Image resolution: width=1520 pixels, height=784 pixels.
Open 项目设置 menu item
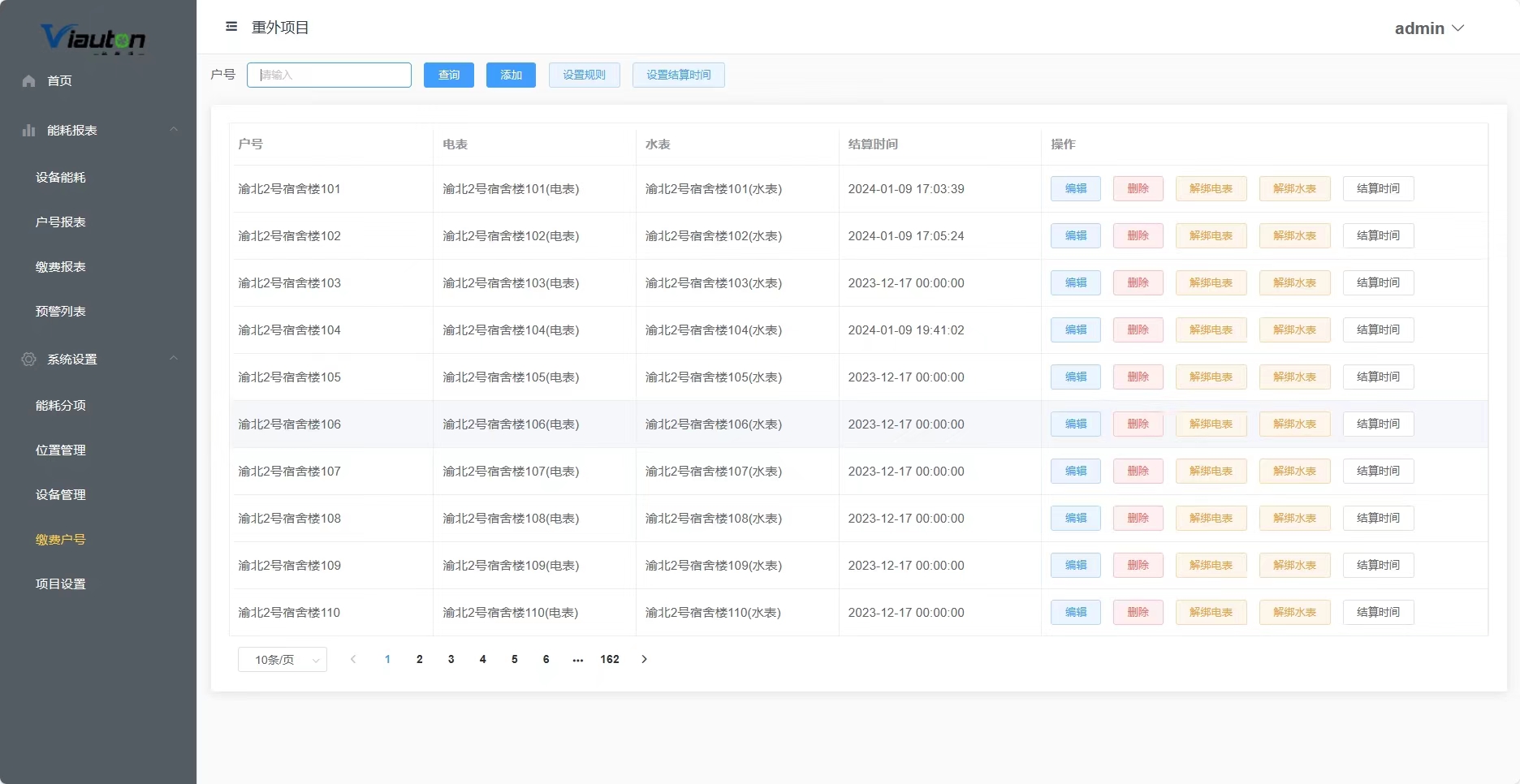pyautogui.click(x=61, y=584)
